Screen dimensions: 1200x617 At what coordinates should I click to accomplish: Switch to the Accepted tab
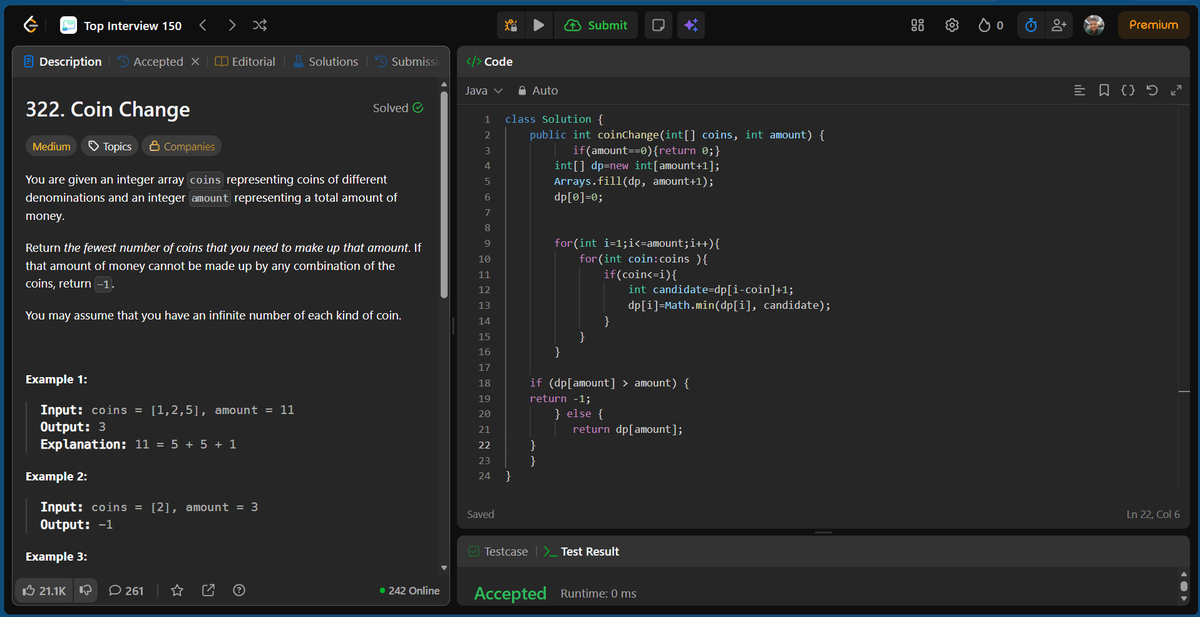(150, 62)
